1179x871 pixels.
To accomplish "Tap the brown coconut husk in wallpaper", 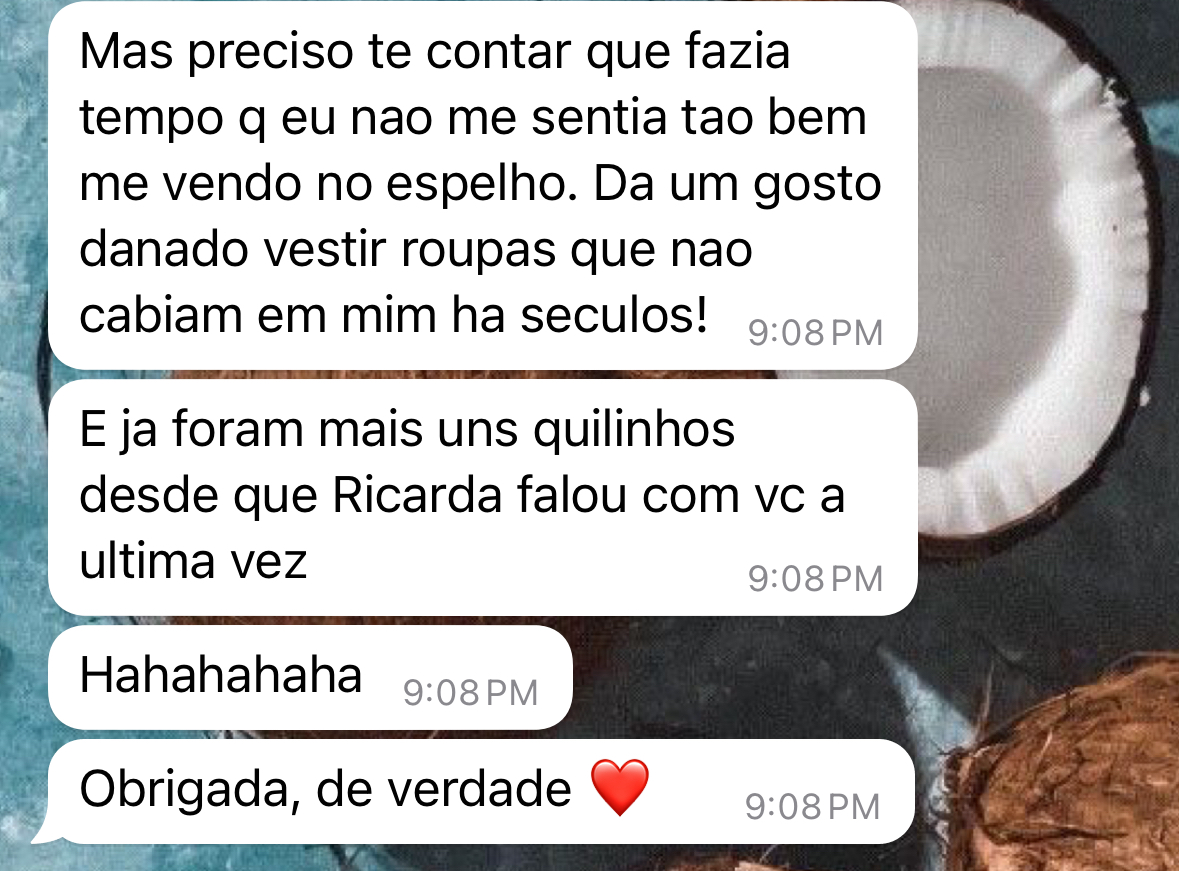I will click(1060, 767).
